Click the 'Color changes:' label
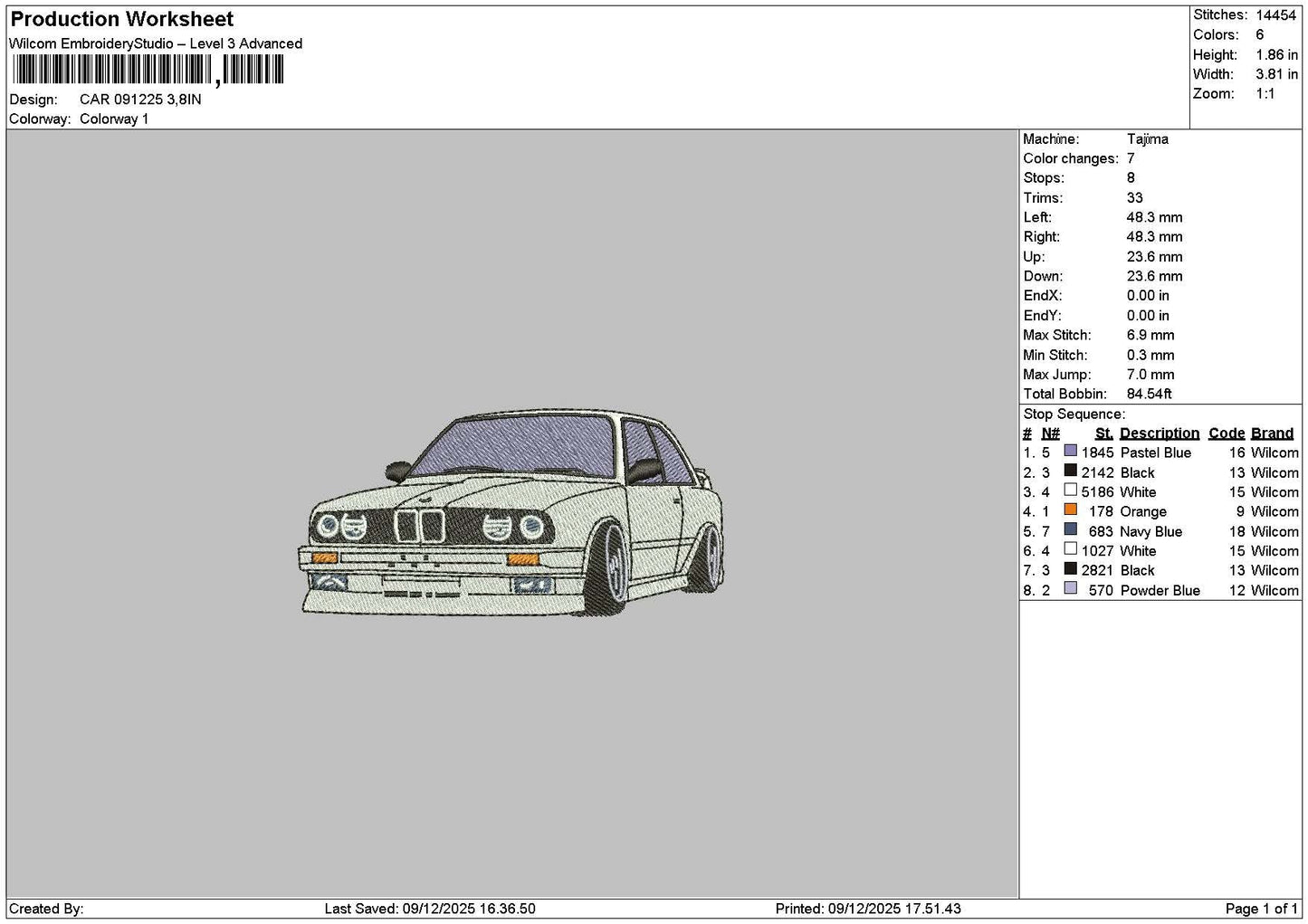Viewport: 1308px width, 924px height. (x=1071, y=158)
